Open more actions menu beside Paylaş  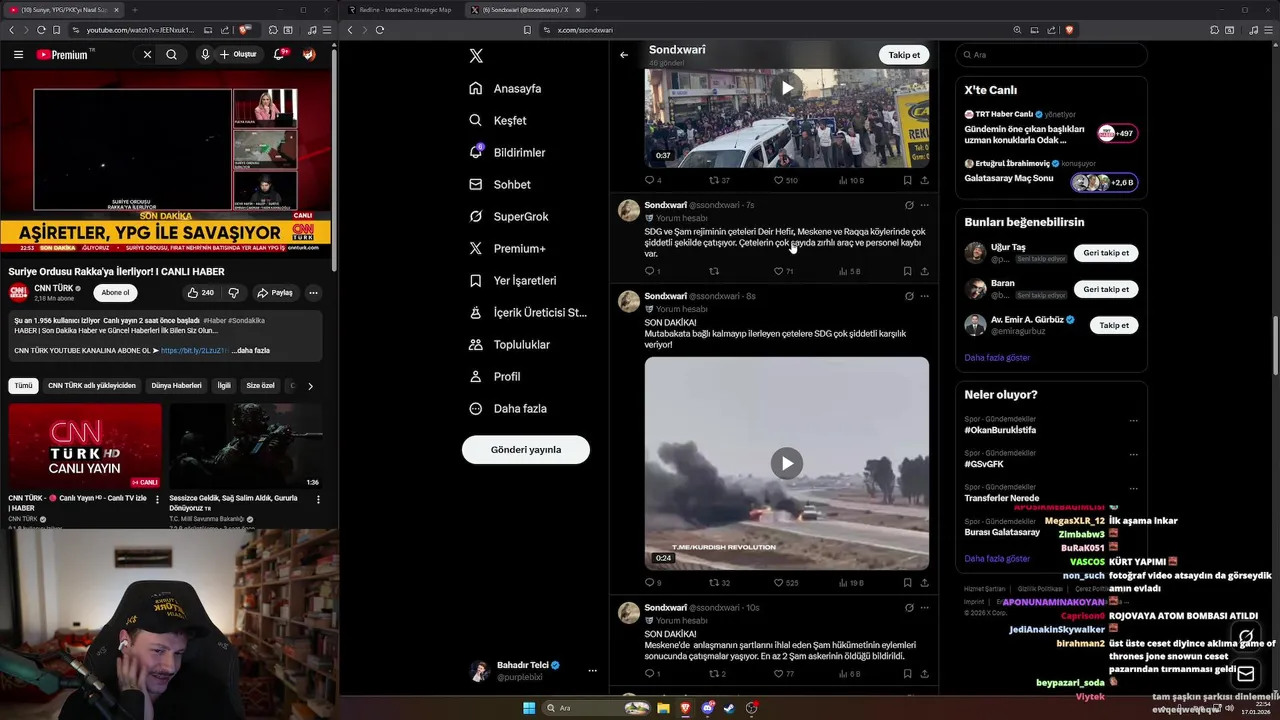pyautogui.click(x=313, y=293)
